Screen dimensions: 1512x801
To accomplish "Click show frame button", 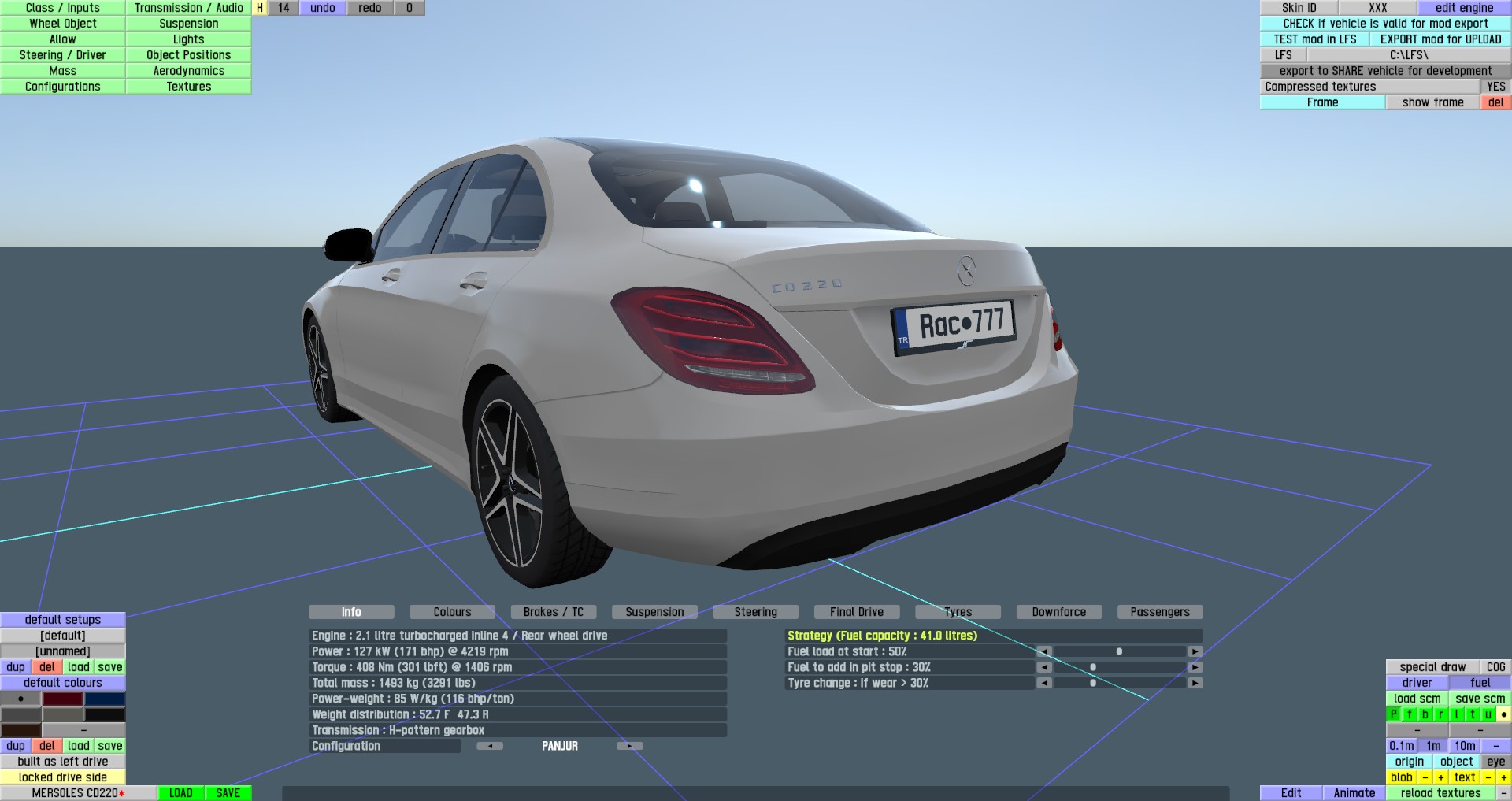I will point(1433,102).
